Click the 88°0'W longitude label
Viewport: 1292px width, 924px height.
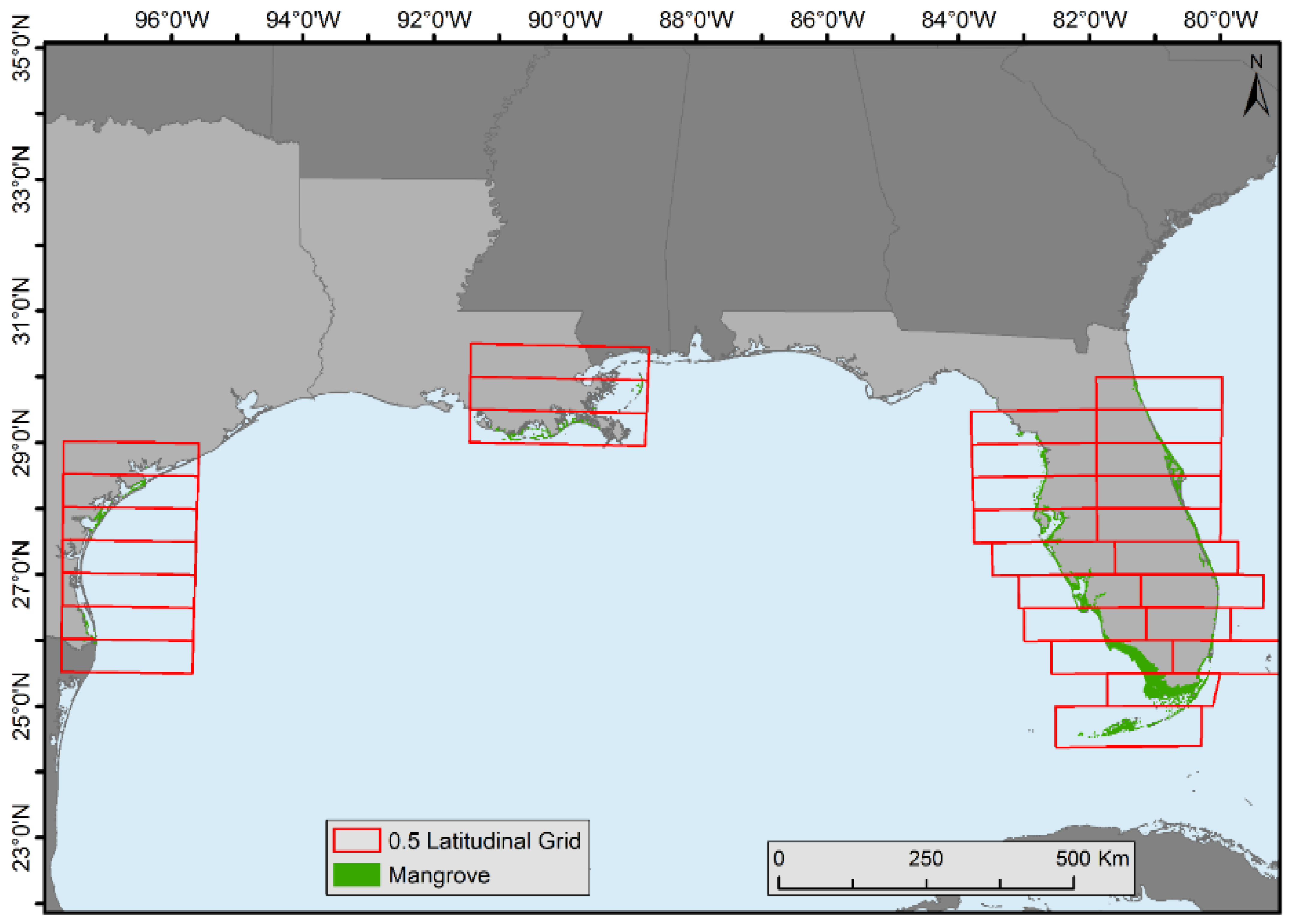[696, 20]
